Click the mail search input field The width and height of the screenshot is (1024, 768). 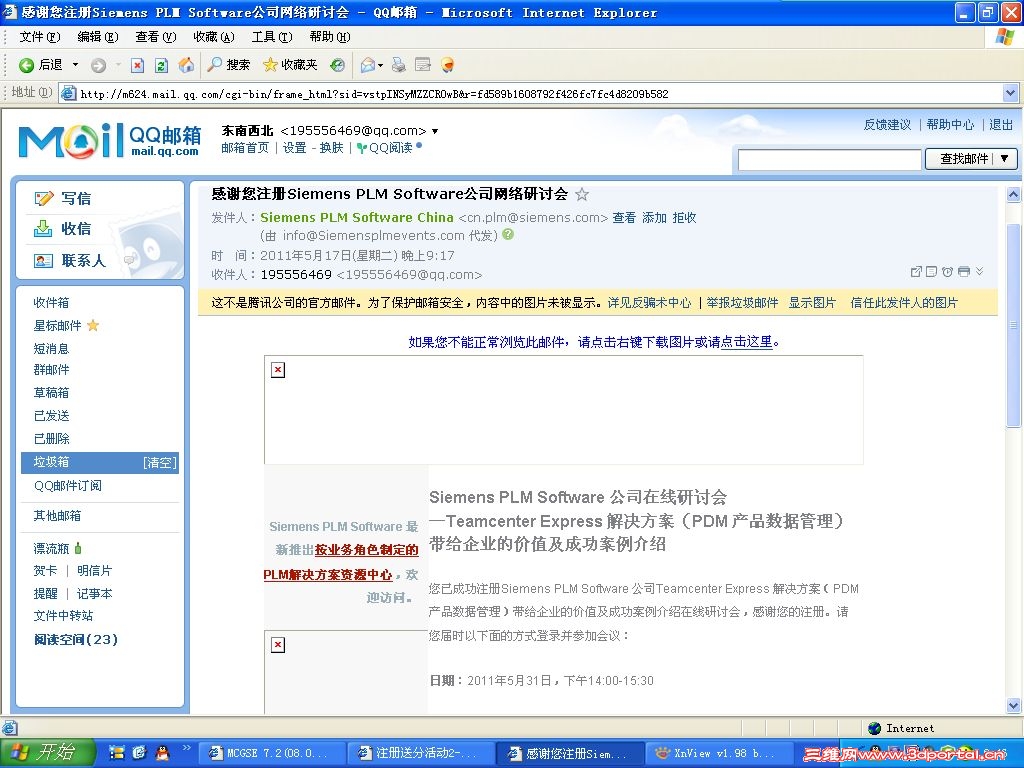click(829, 159)
